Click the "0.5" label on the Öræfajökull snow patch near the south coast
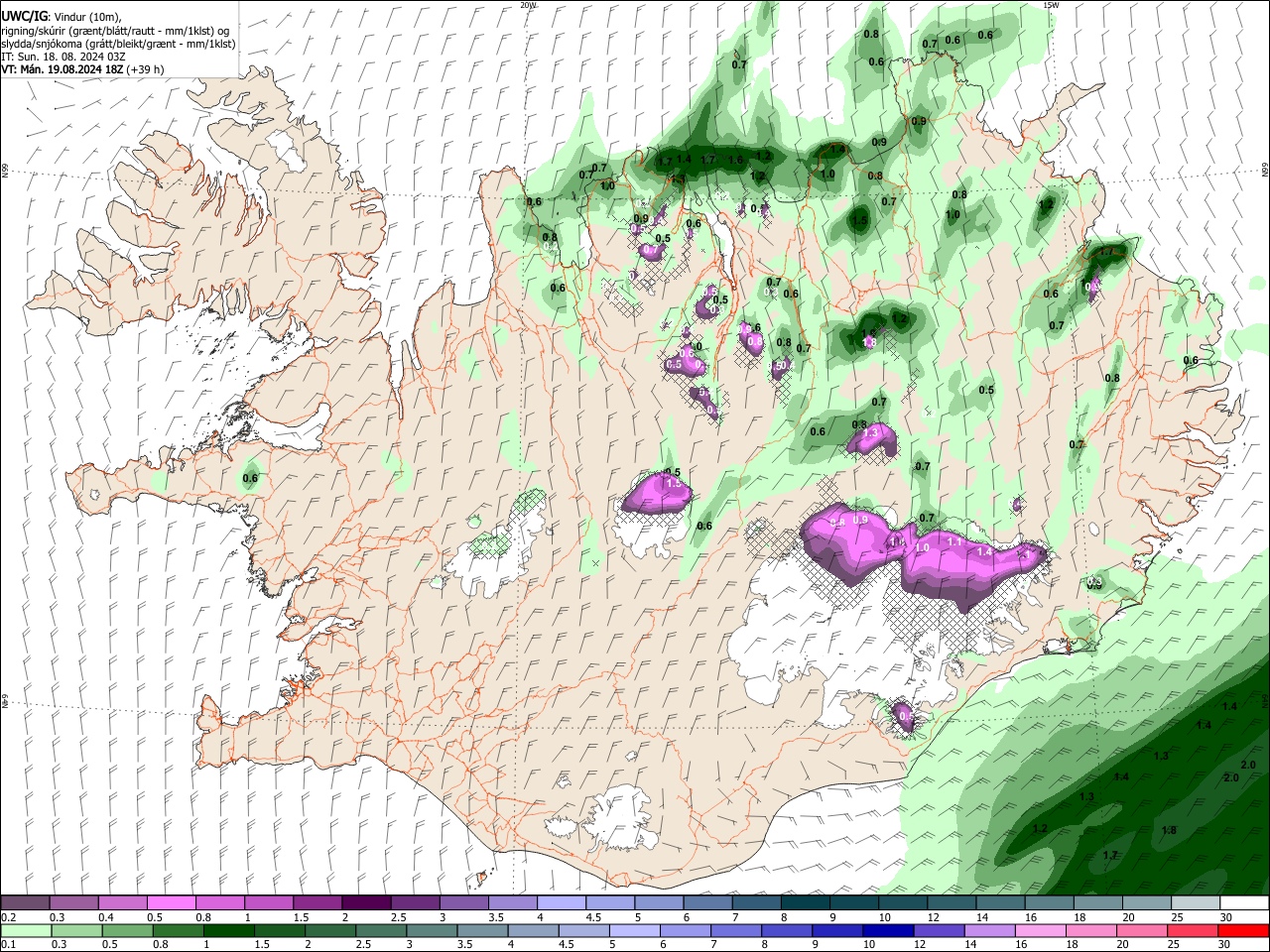 903,716
